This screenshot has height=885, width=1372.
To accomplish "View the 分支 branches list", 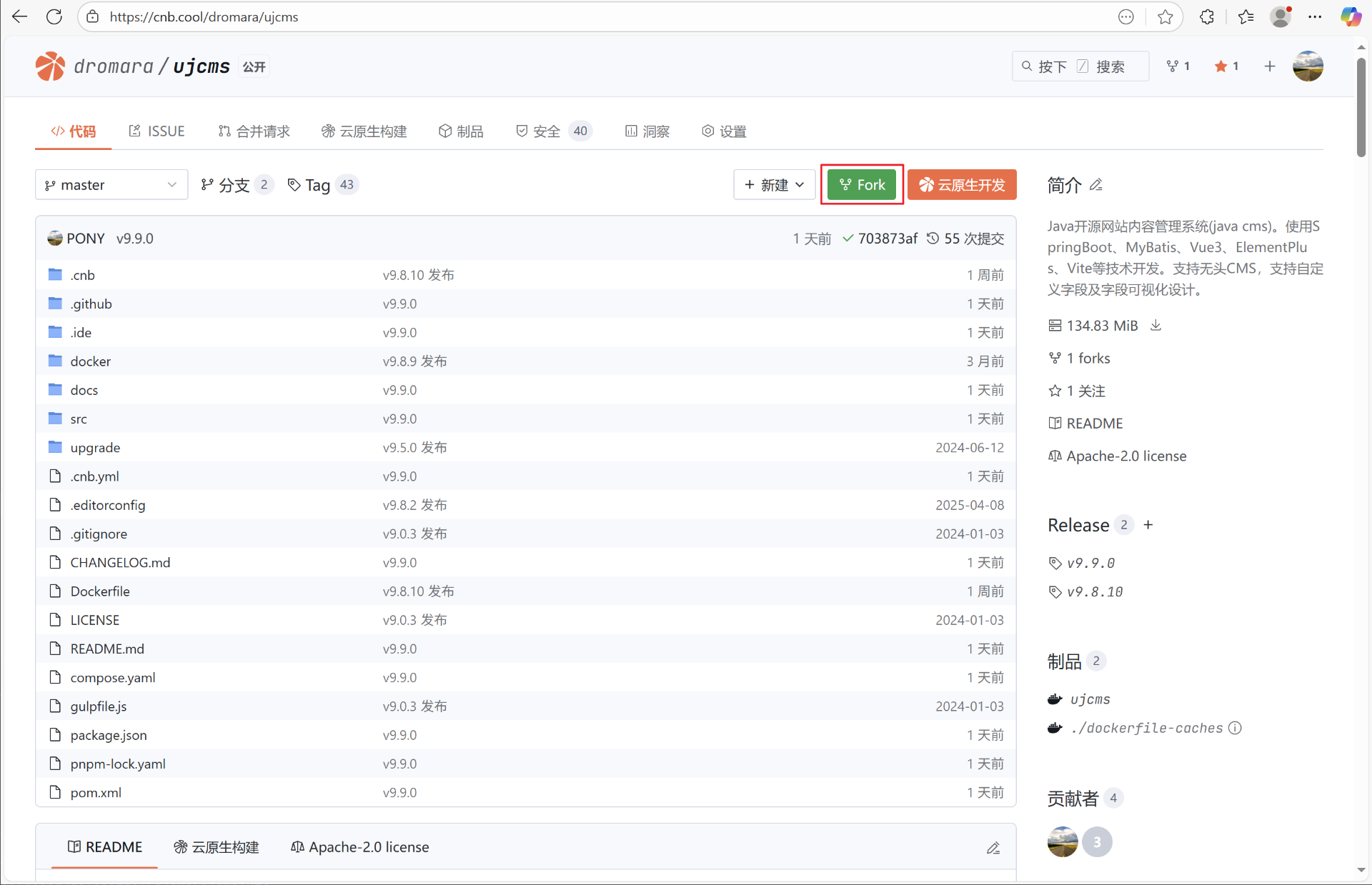I will tap(237, 185).
